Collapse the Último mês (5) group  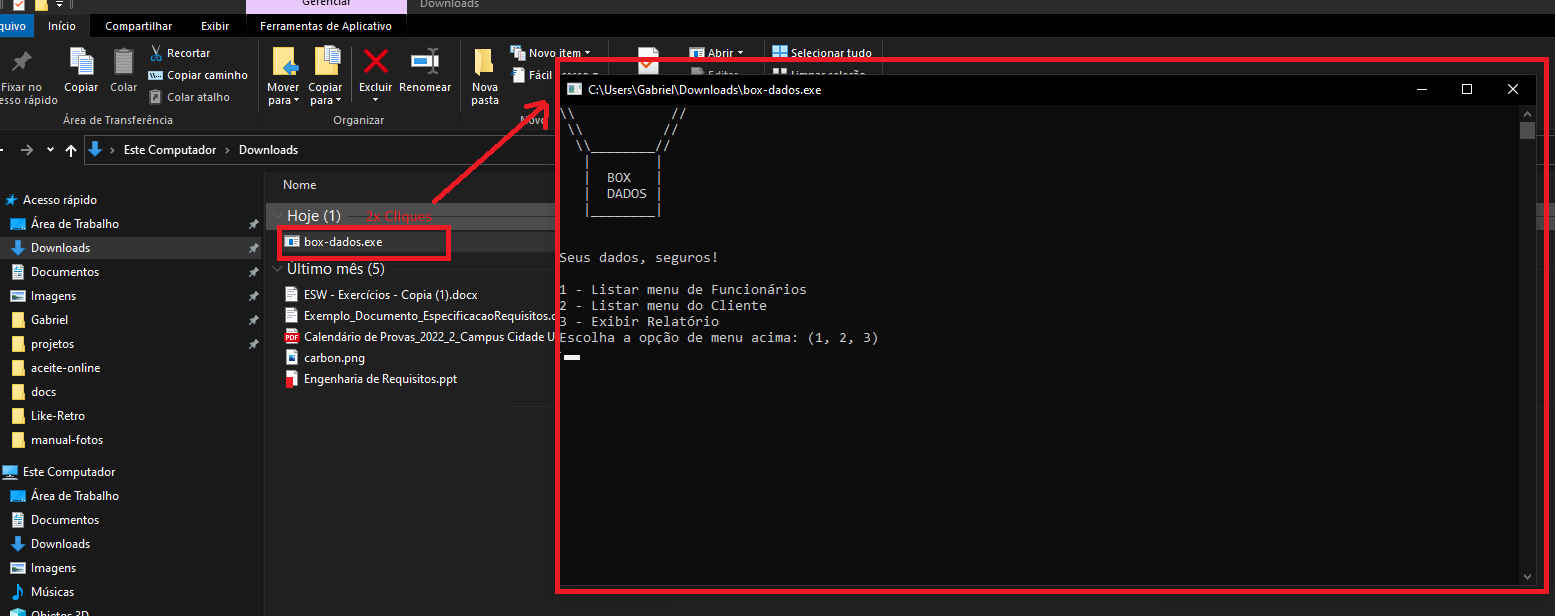(277, 269)
